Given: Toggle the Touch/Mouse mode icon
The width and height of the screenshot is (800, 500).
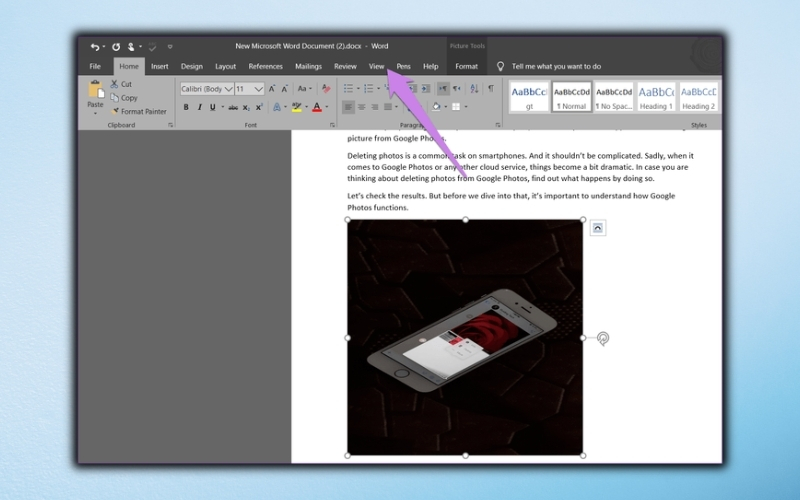Looking at the screenshot, I should (131, 47).
